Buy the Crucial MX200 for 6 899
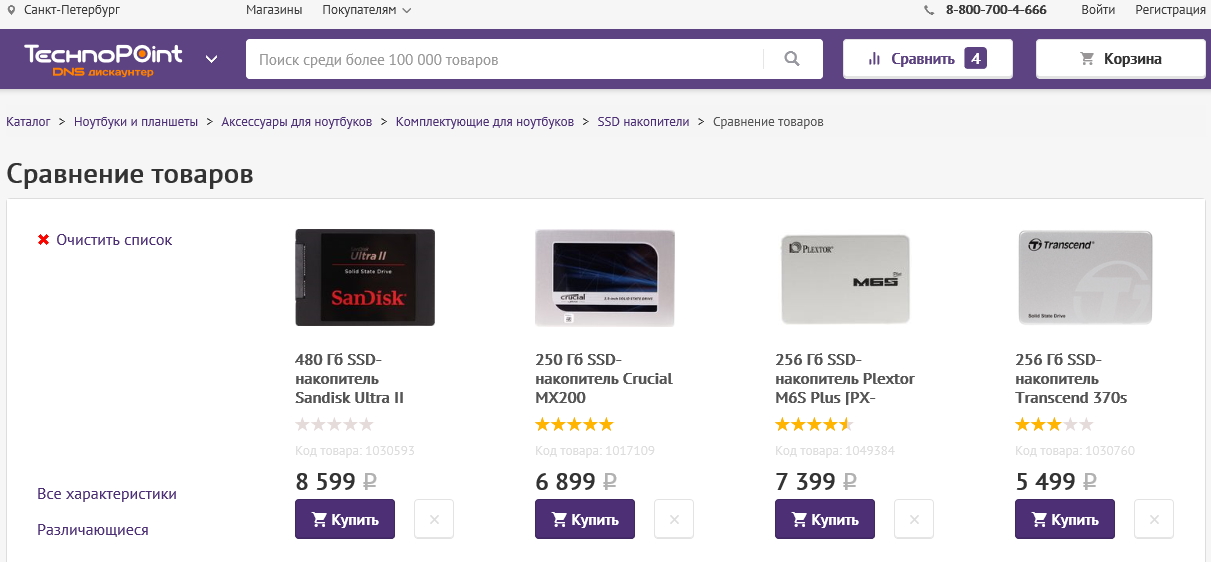Viewport: 1211px width, 562px height. pos(585,520)
